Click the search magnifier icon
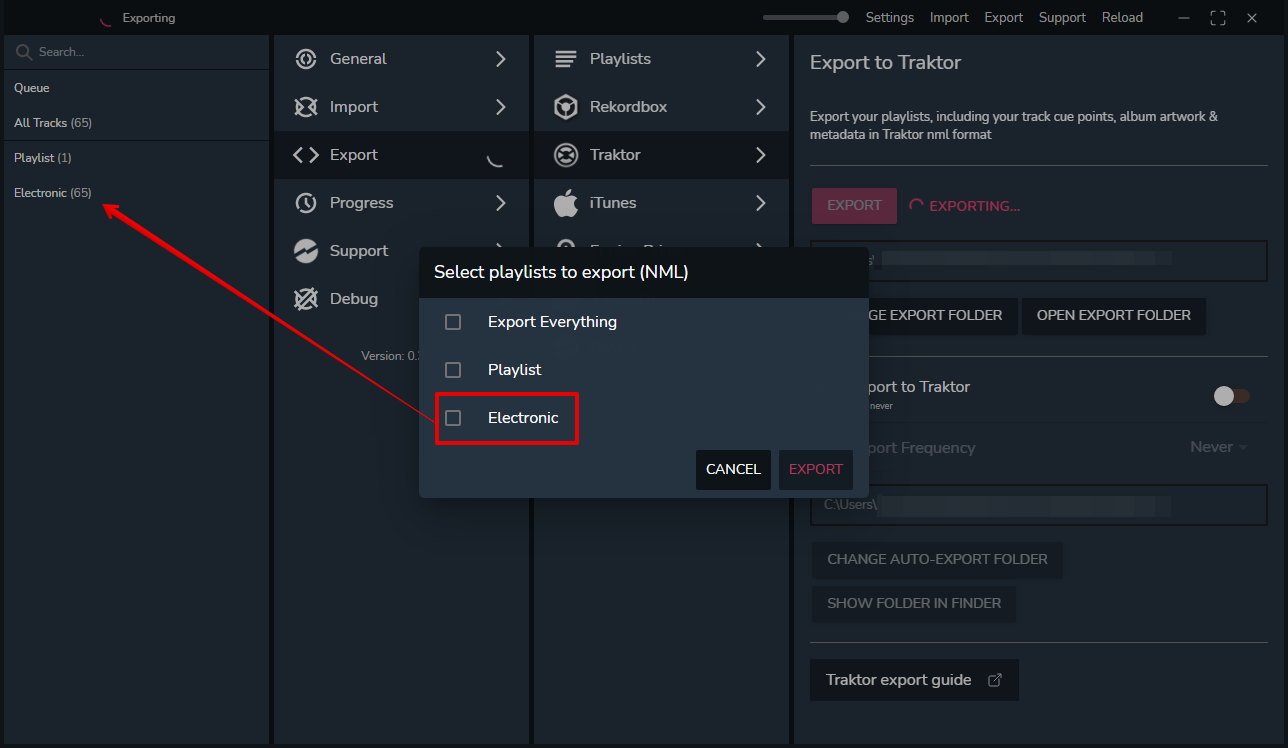1288x748 pixels. pos(24,52)
